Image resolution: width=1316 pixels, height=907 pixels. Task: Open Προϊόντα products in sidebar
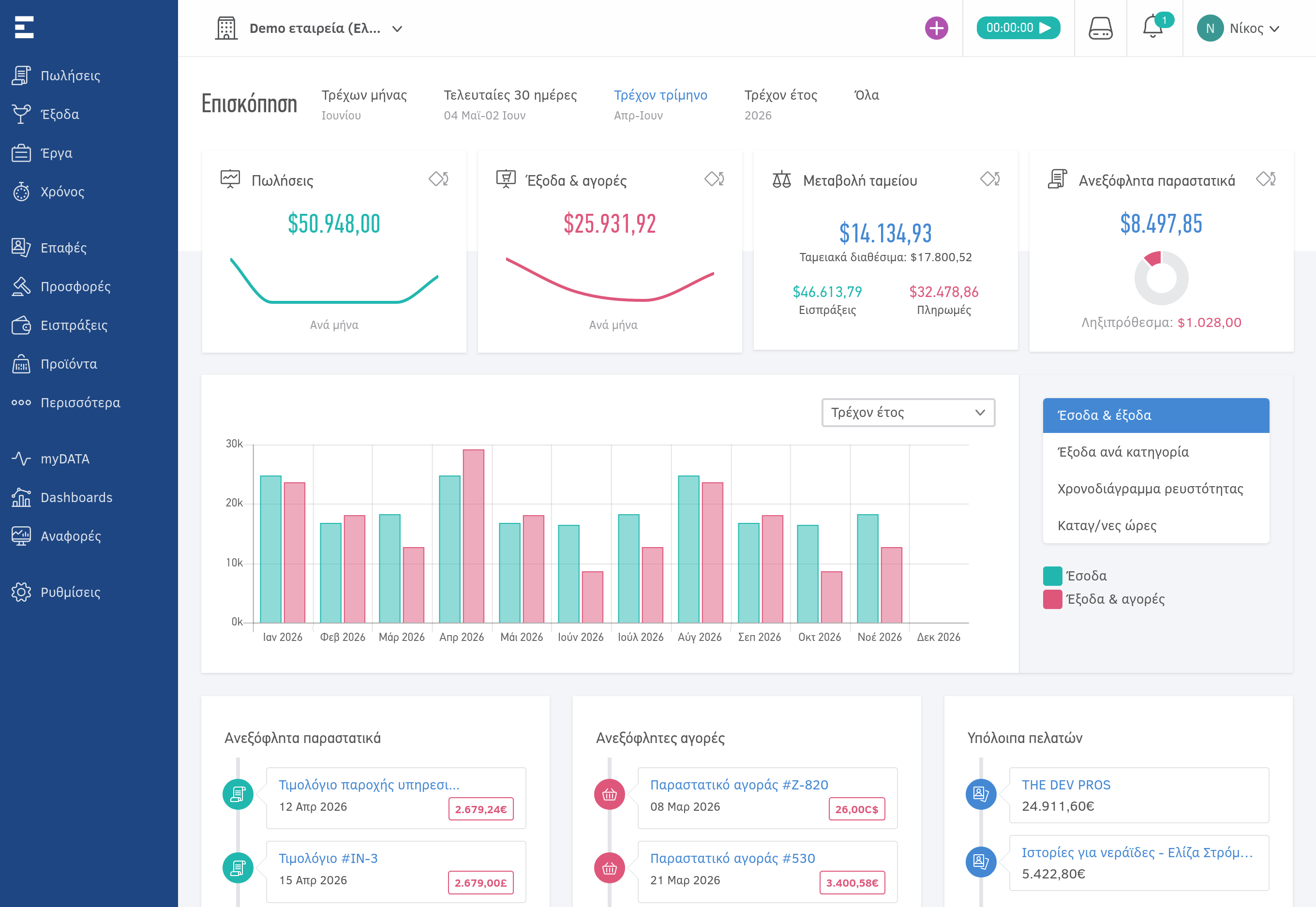click(69, 364)
